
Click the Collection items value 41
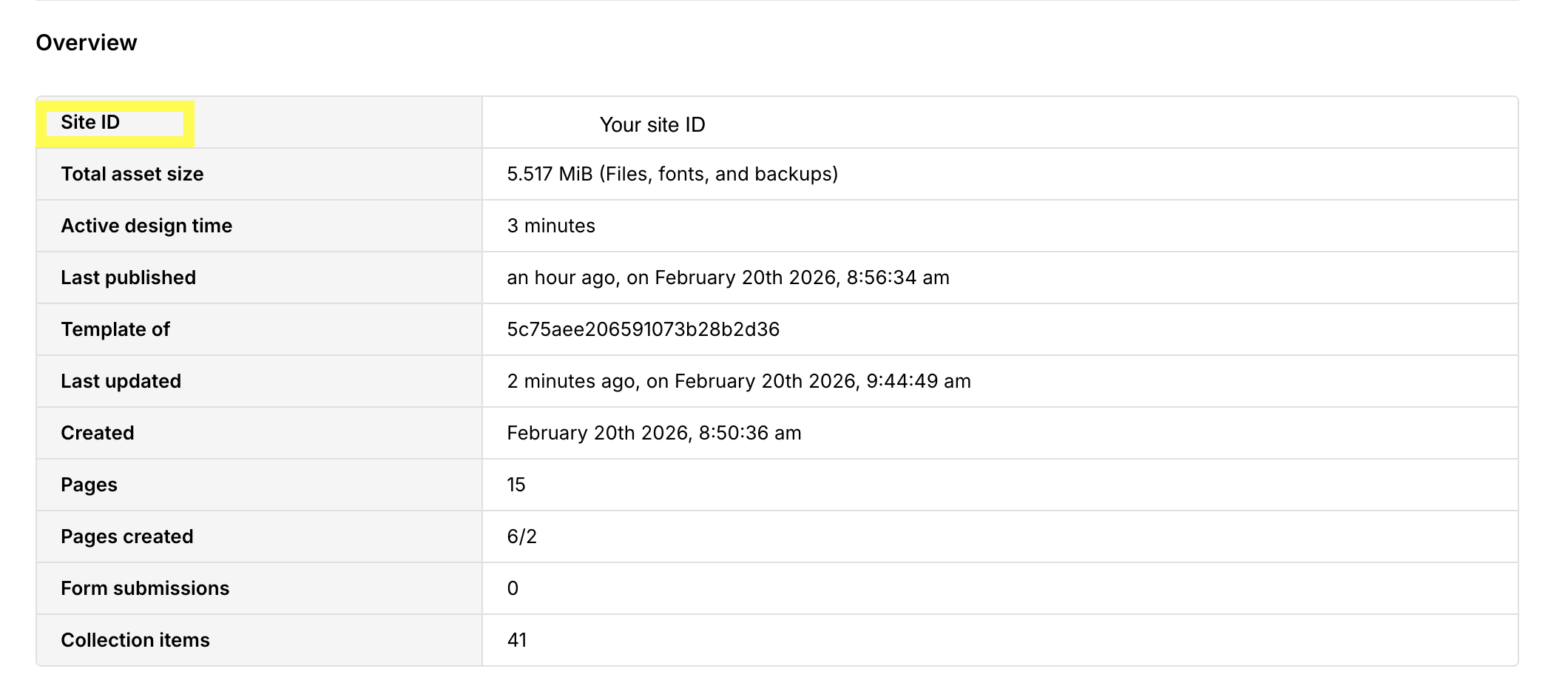click(x=516, y=640)
